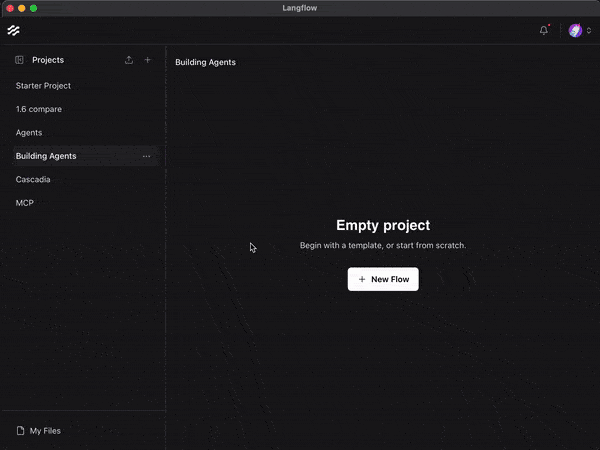Viewport: 600px width, 450px height.
Task: Open the Cascadia project
Action: coord(85,179)
